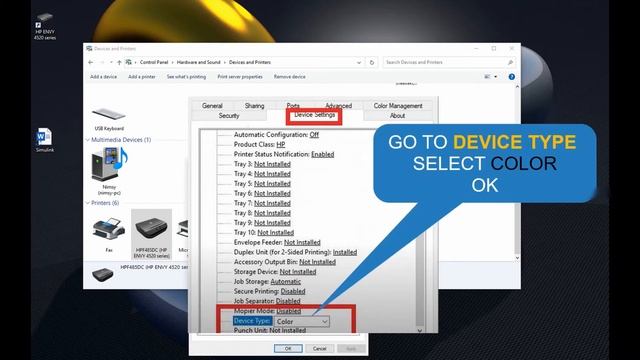Click scroll down arrow in settings list

tap(420, 330)
